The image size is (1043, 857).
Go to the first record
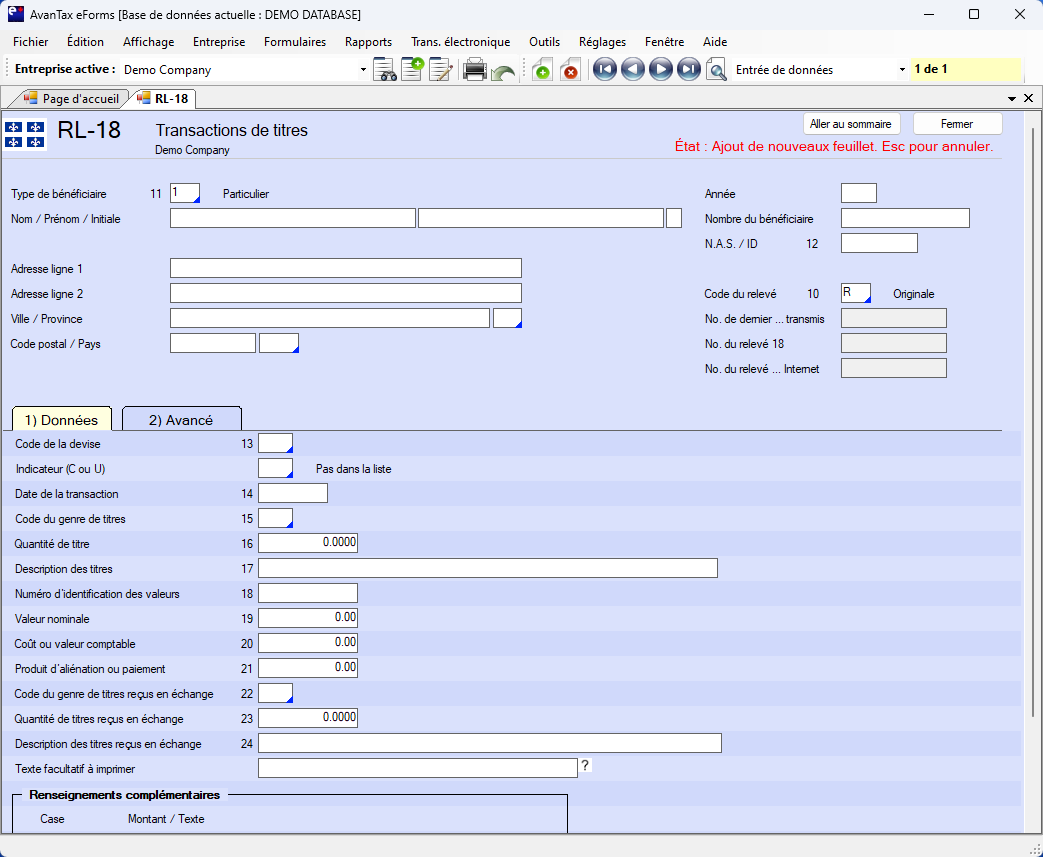[x=604, y=70]
